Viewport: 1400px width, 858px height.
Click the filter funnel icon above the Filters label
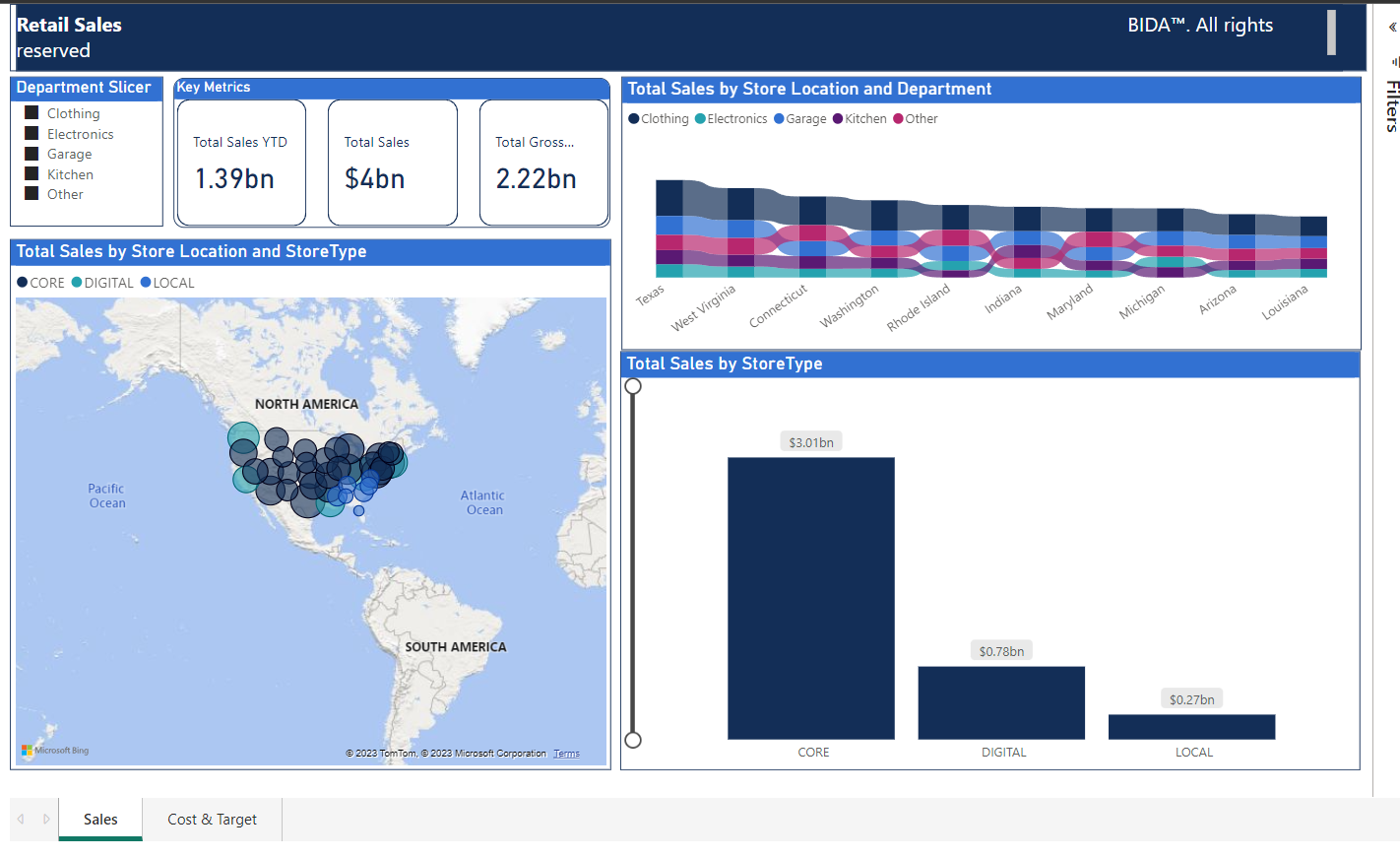click(x=1393, y=61)
